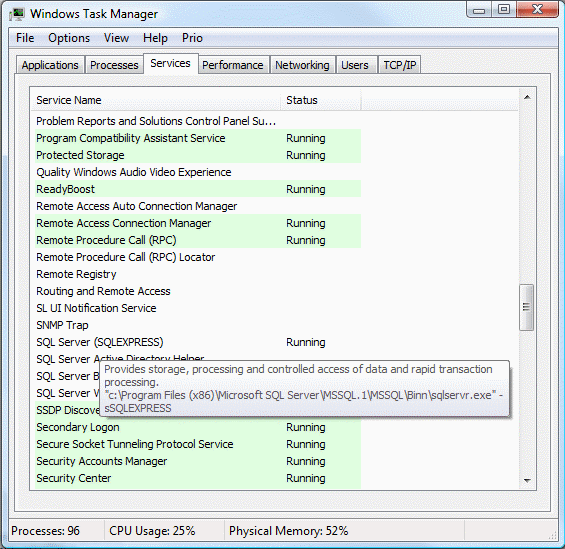The width and height of the screenshot is (565, 549).
Task: Select the Security Center service
Action: 197,478
